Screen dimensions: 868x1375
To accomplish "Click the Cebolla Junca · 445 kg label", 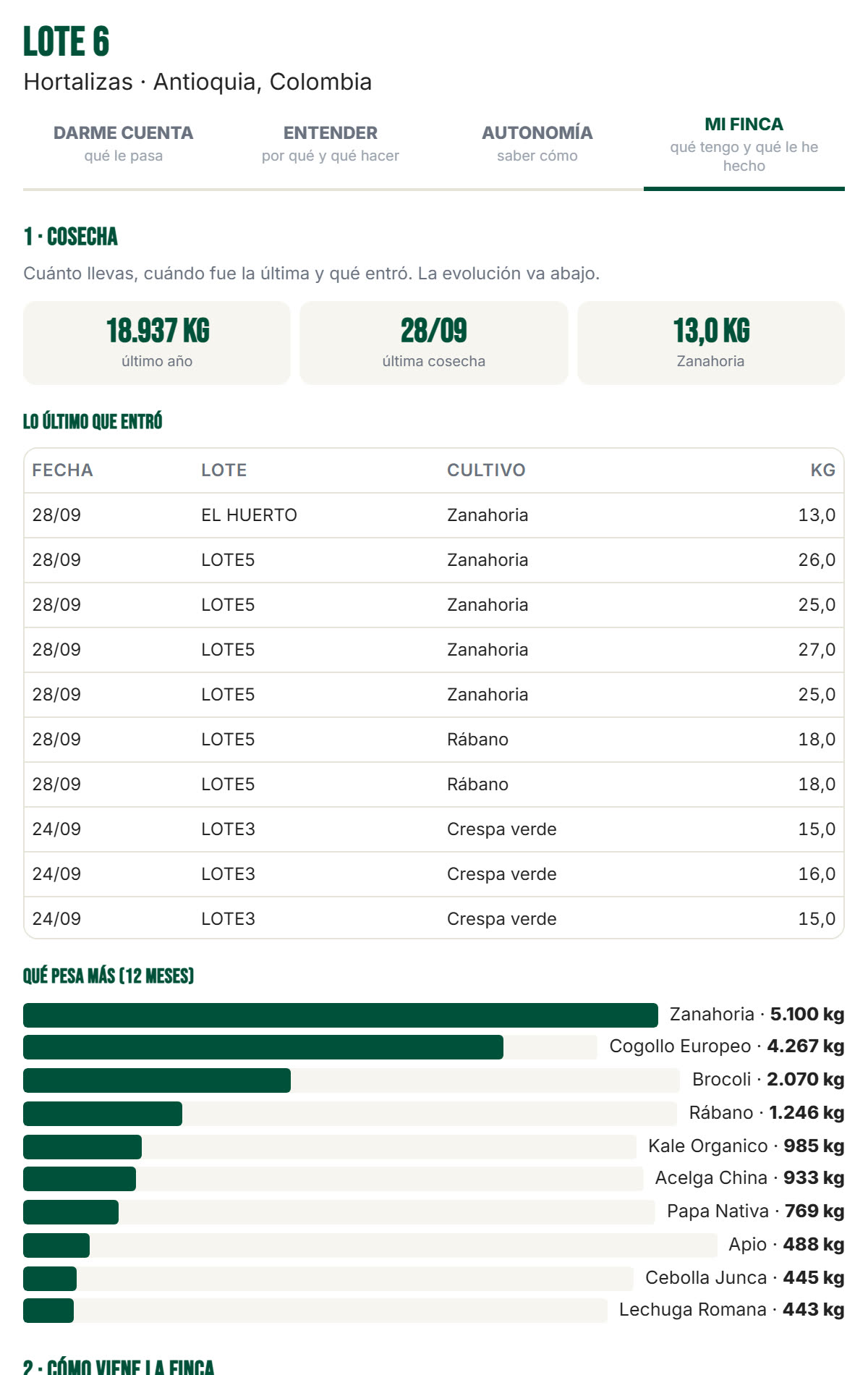I will [x=745, y=1278].
